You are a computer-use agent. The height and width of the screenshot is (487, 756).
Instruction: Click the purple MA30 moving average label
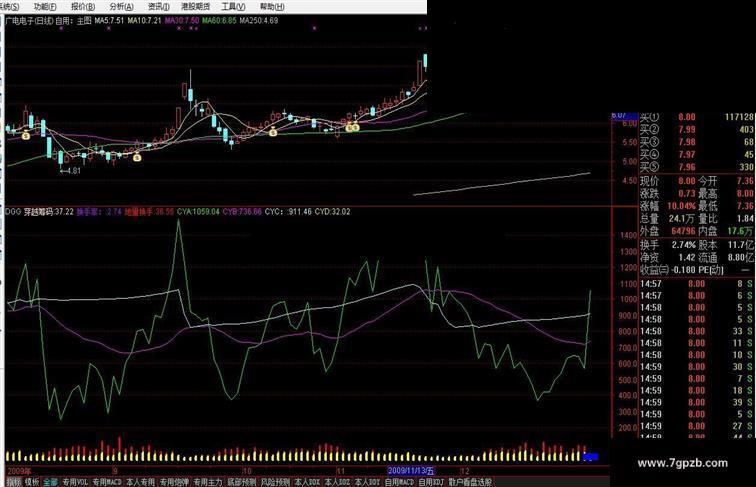pos(182,21)
